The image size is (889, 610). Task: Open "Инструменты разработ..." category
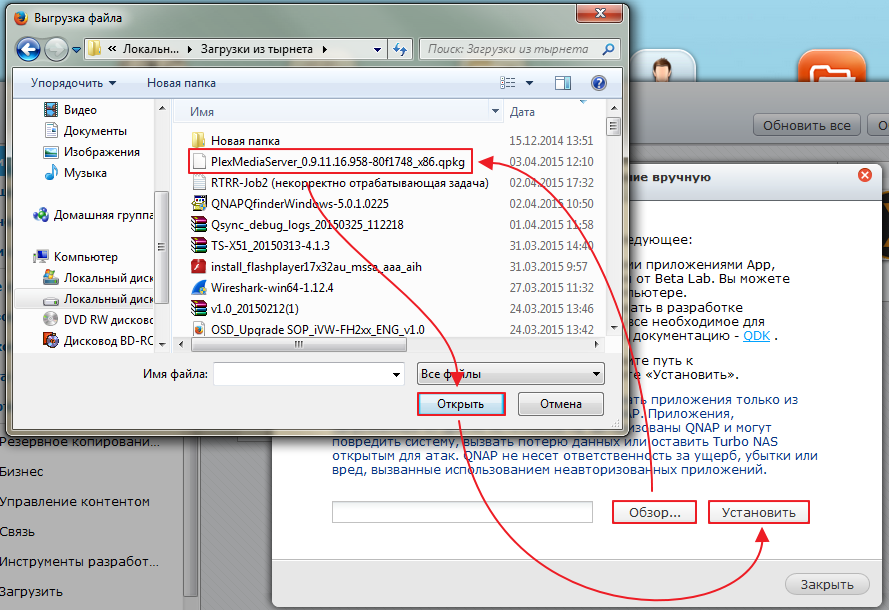[x=79, y=562]
